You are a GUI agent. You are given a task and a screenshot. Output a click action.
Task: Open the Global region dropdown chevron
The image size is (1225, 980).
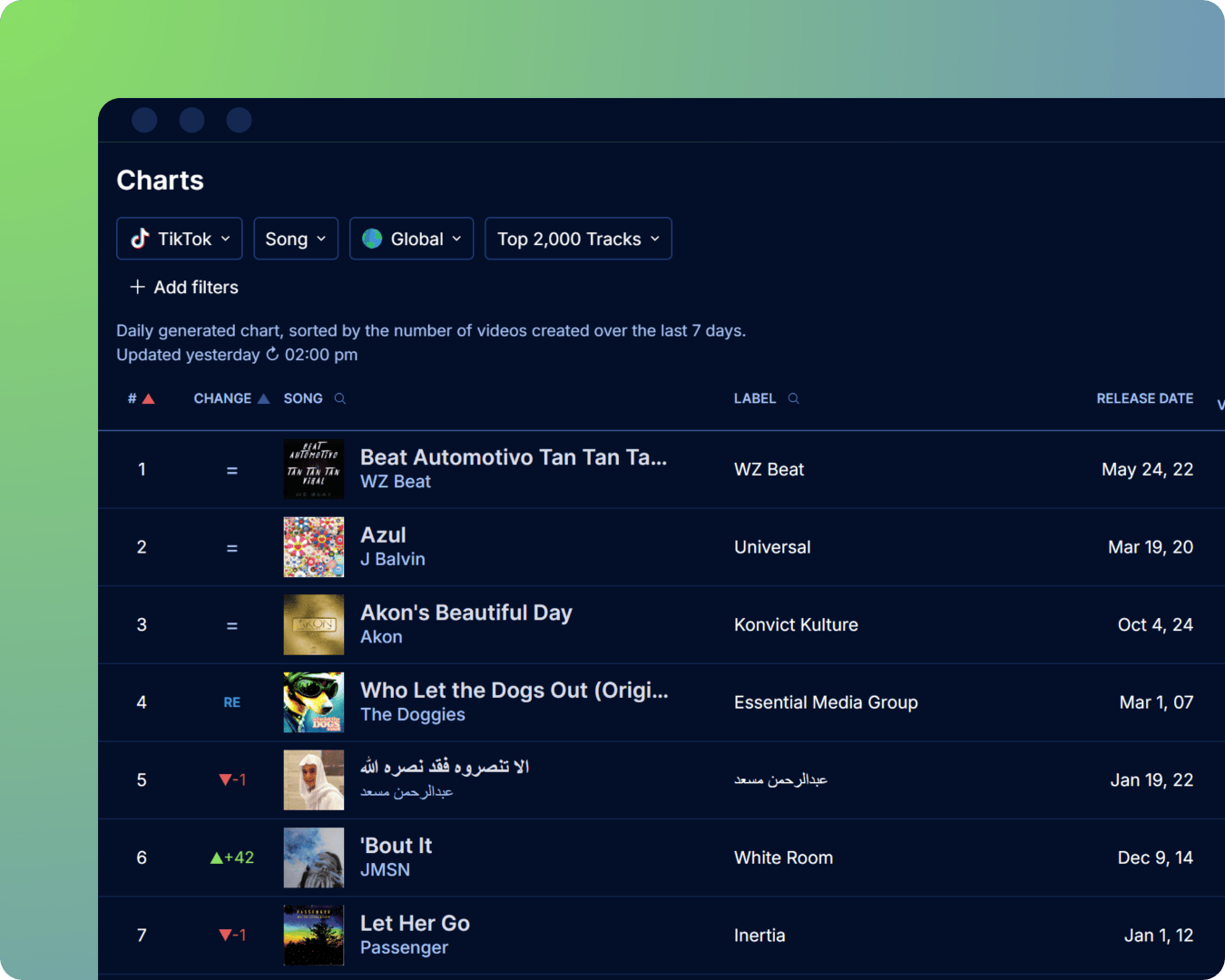point(456,239)
